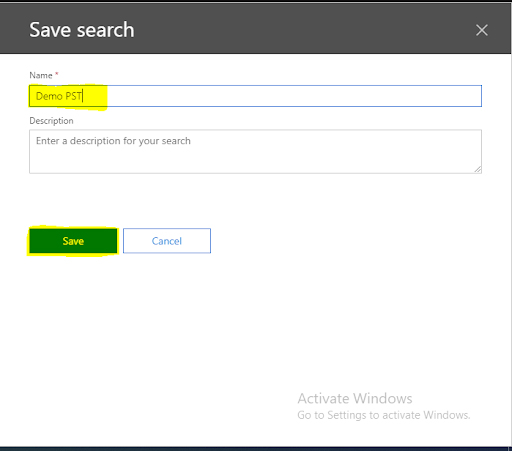This screenshot has width=512, height=451.
Task: Click 'Go to Settings to activate Windows' text
Action: pyautogui.click(x=384, y=415)
